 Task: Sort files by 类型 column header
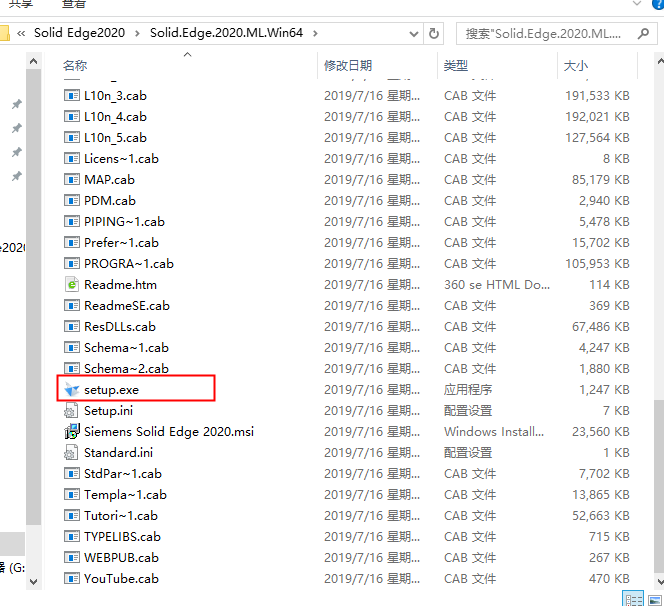pos(456,66)
